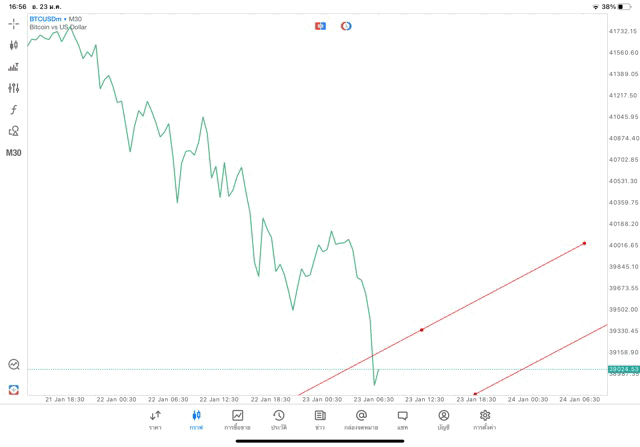Screen dimensions: 640x447
Task: Tap the red-blue clock icon above chart
Action: coord(346,25)
